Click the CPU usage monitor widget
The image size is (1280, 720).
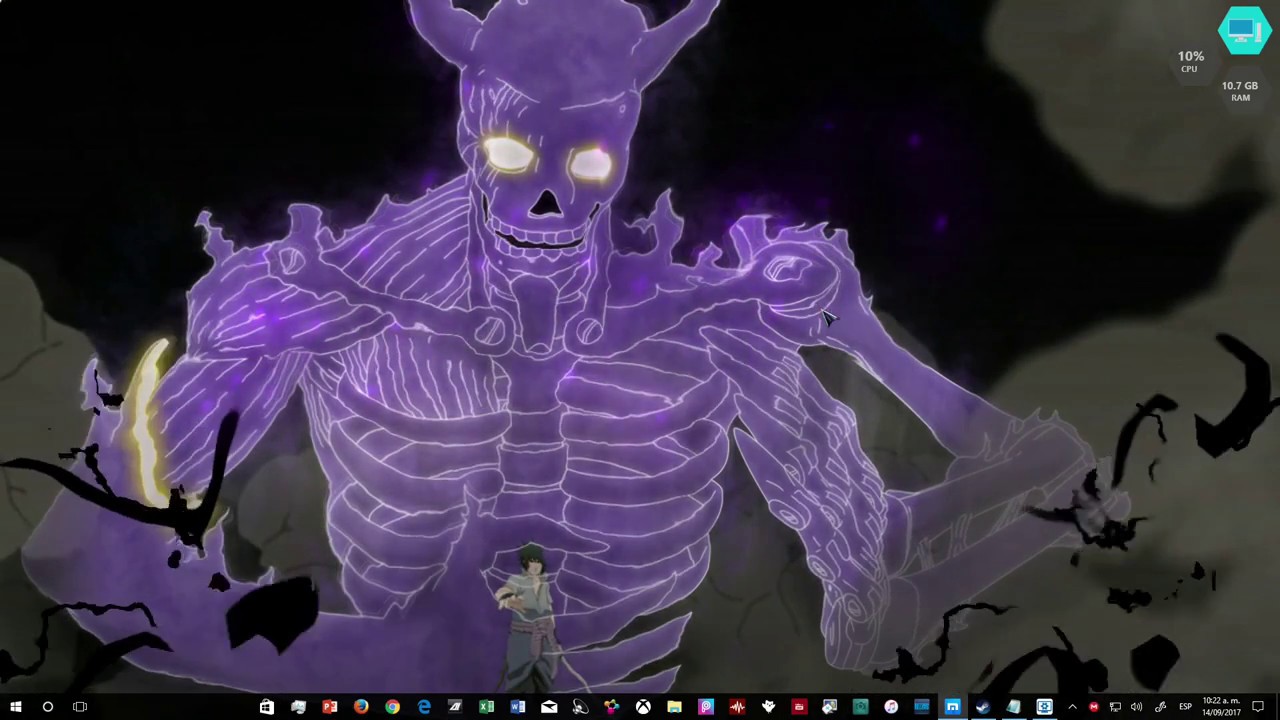coord(1190,60)
